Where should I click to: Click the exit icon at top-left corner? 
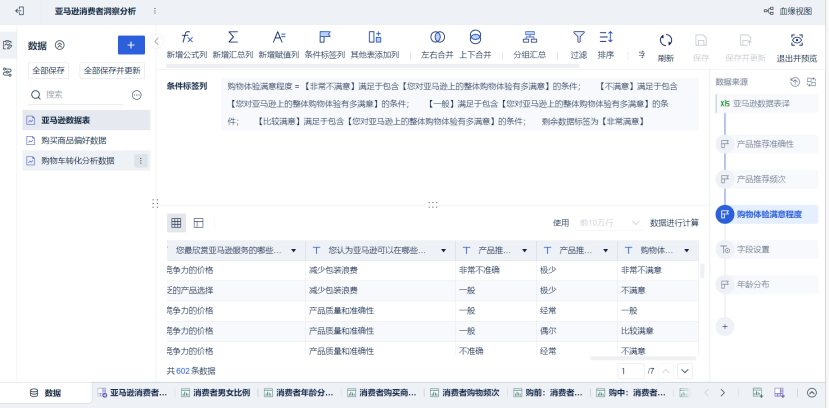tap(20, 11)
